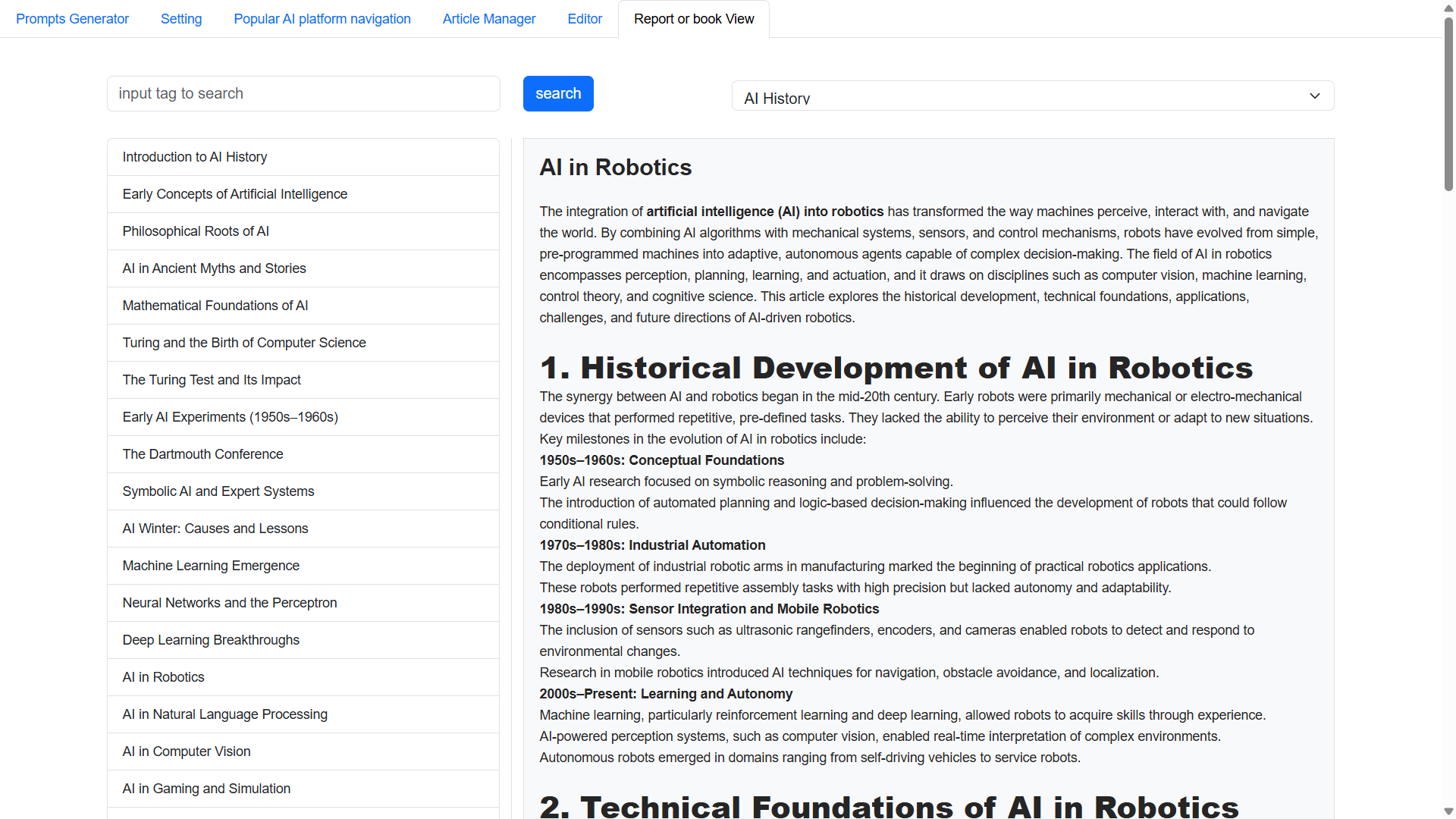Viewport: 1456px width, 819px height.
Task: Select AI Winter: Causes and Lessons
Action: (215, 529)
